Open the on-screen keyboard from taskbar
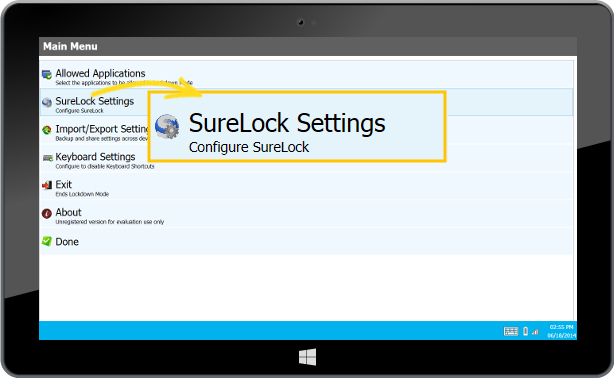This screenshot has width=614, height=378. pos(511,331)
